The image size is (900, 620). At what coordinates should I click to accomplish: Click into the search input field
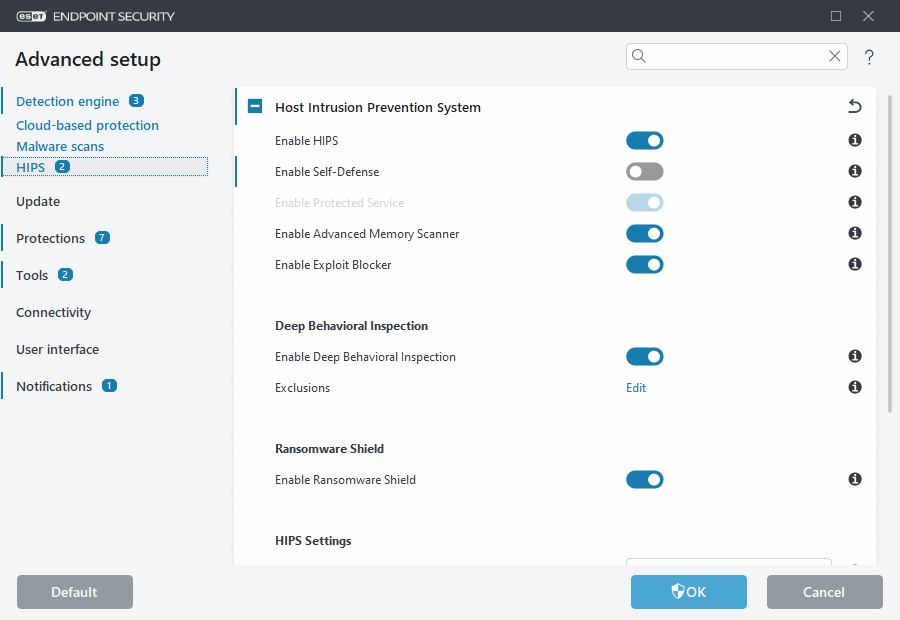click(x=737, y=56)
